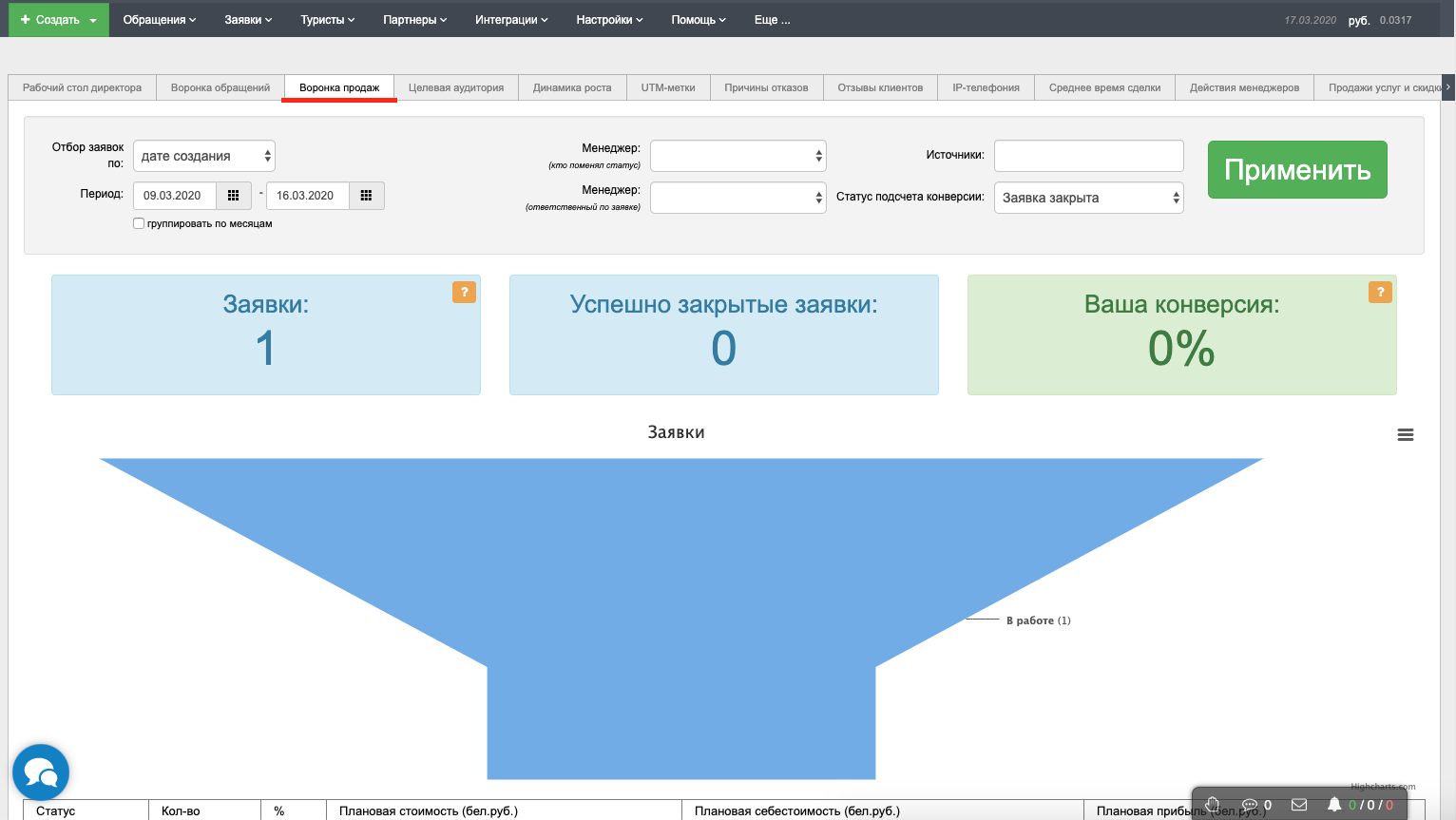1456x820 pixels.
Task: Open calendar picker for start date 09.03.2020
Action: 233,196
